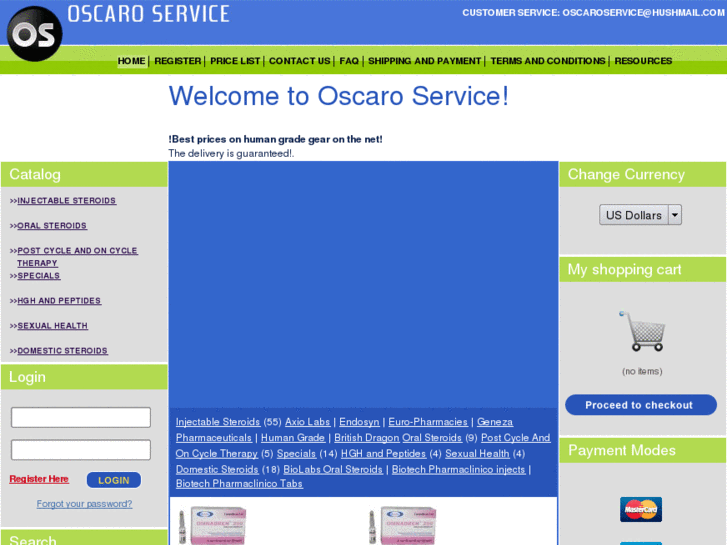The height and width of the screenshot is (545, 727).
Task: Click Specials link in blue panel
Action: tap(296, 453)
